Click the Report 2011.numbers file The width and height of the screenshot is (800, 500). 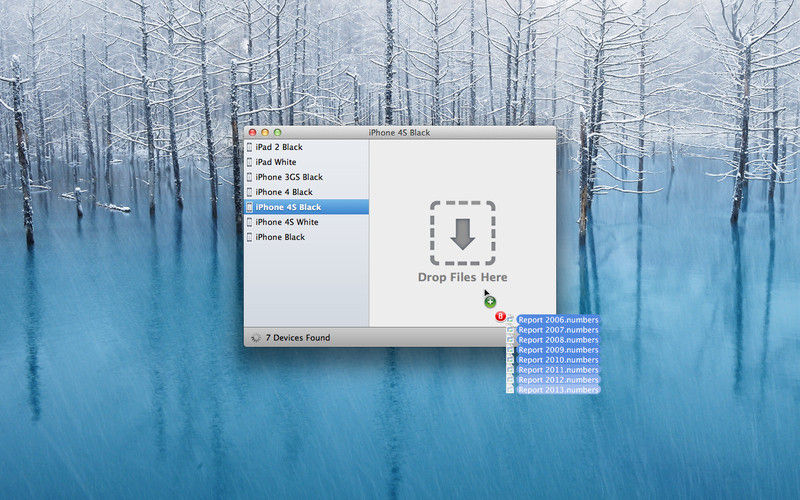click(558, 370)
